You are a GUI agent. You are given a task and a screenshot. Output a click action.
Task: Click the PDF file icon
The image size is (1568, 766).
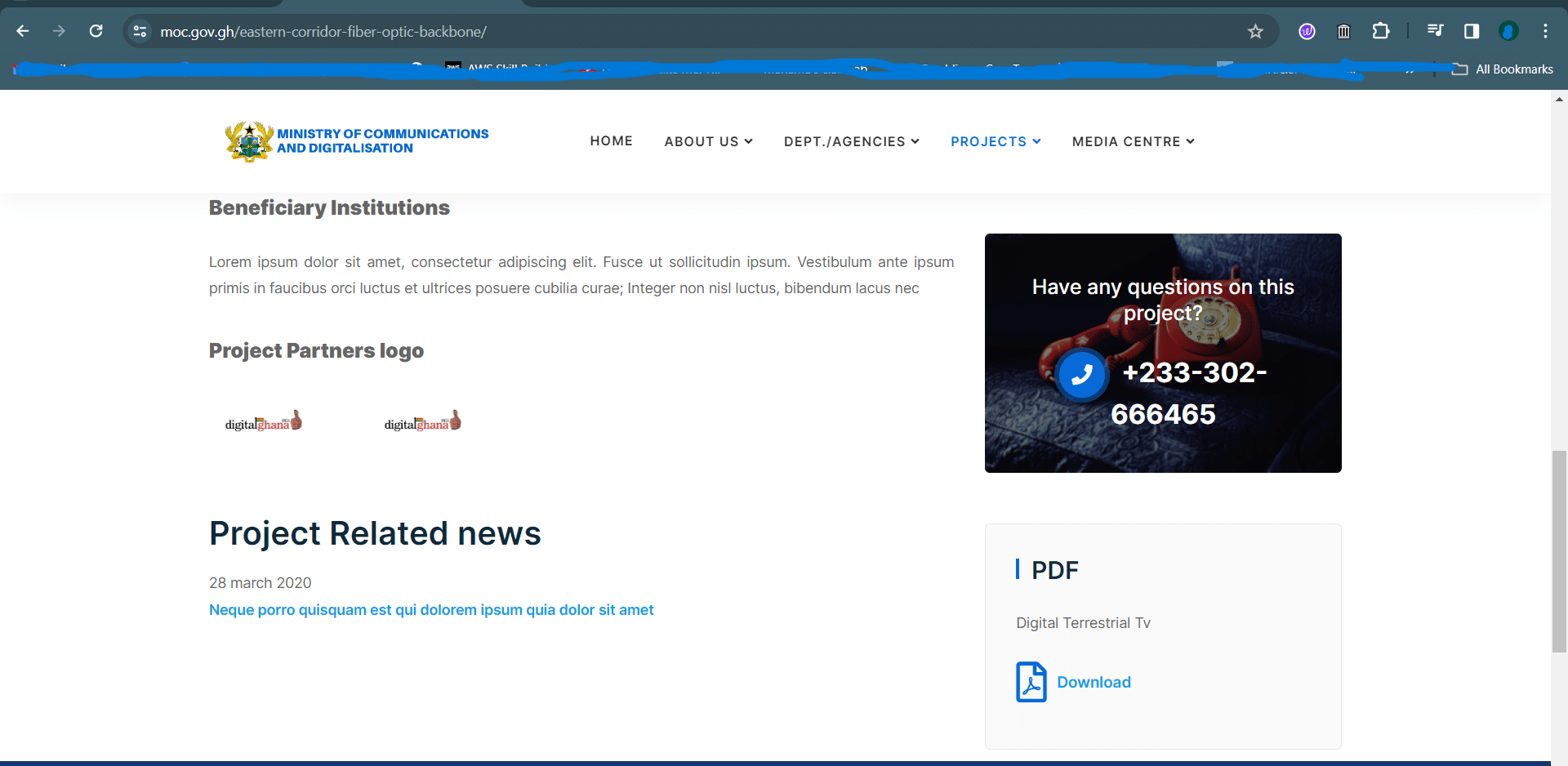point(1031,682)
